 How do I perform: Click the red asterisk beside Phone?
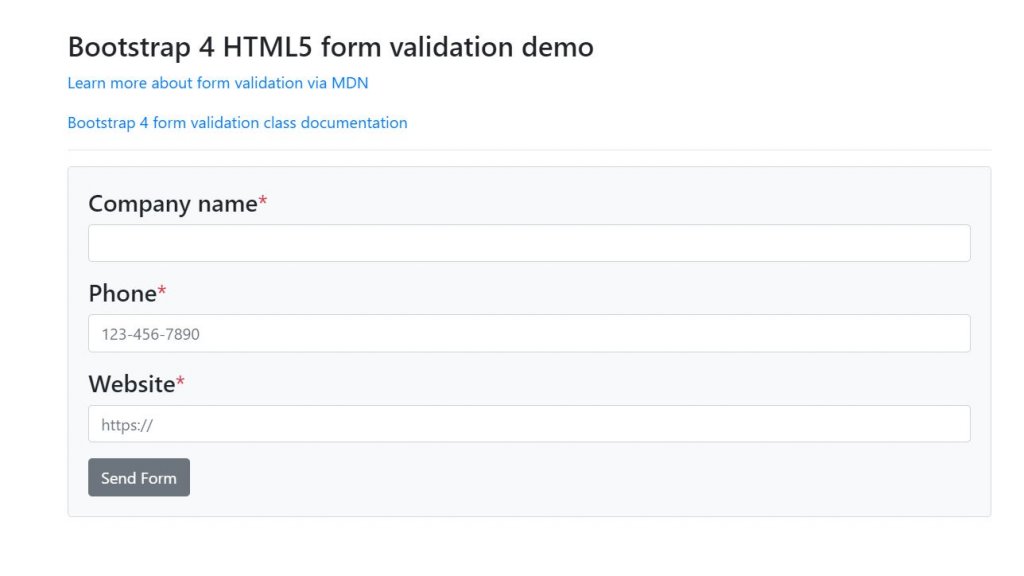[161, 288]
